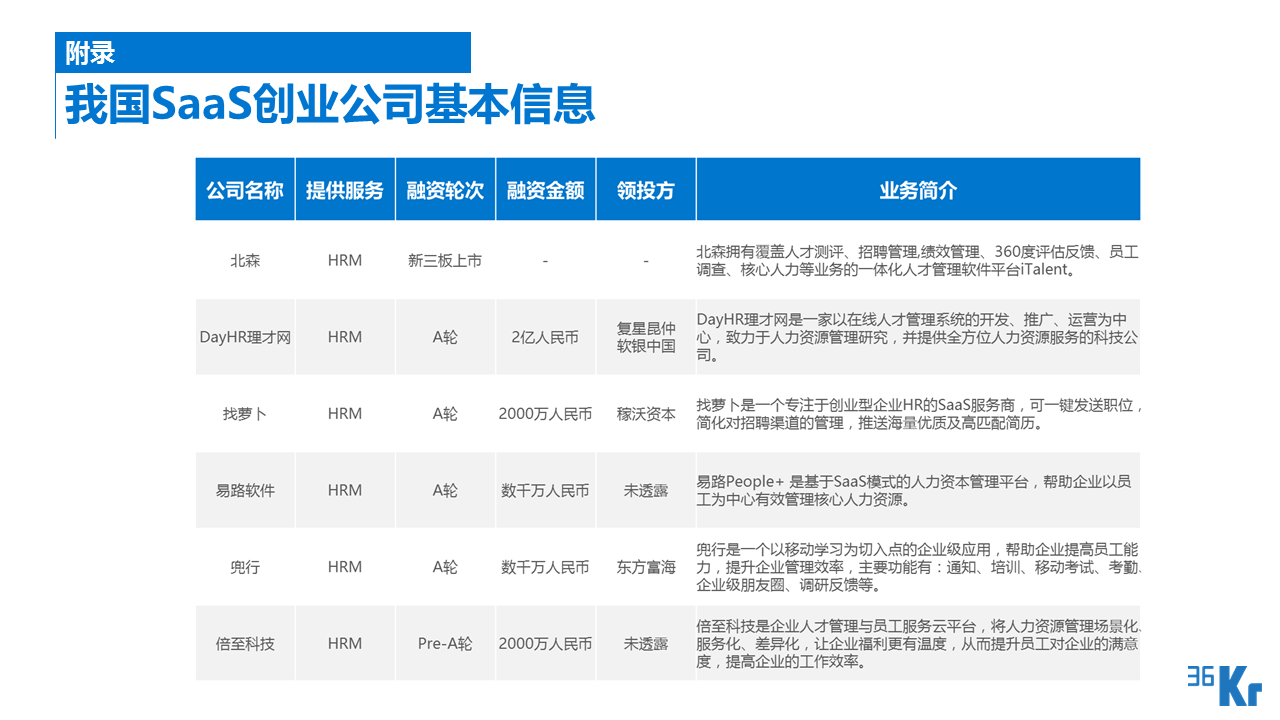Click the company name 北森
The height and width of the screenshot is (720, 1280).
(245, 259)
